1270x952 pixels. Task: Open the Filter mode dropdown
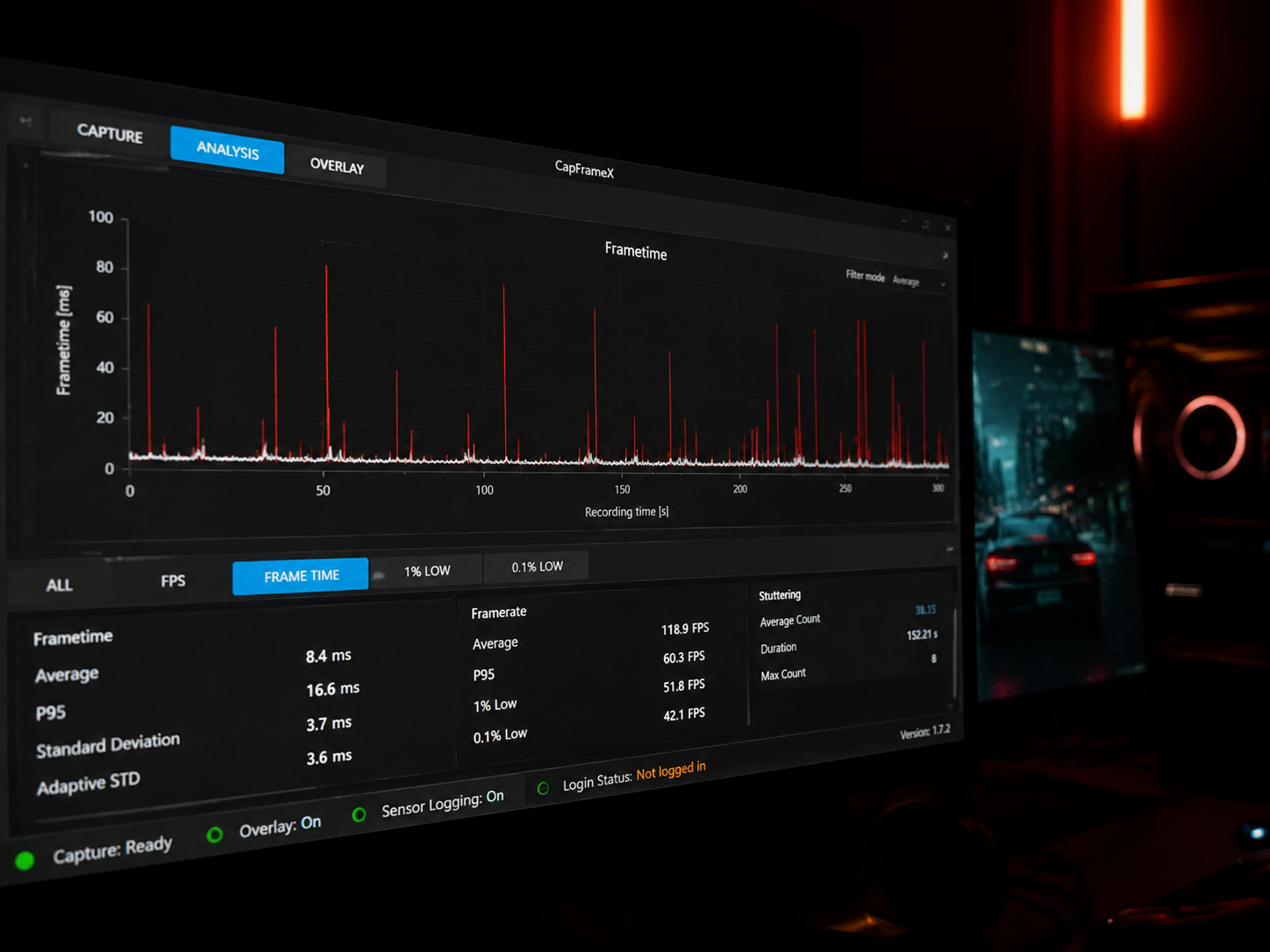point(918,281)
